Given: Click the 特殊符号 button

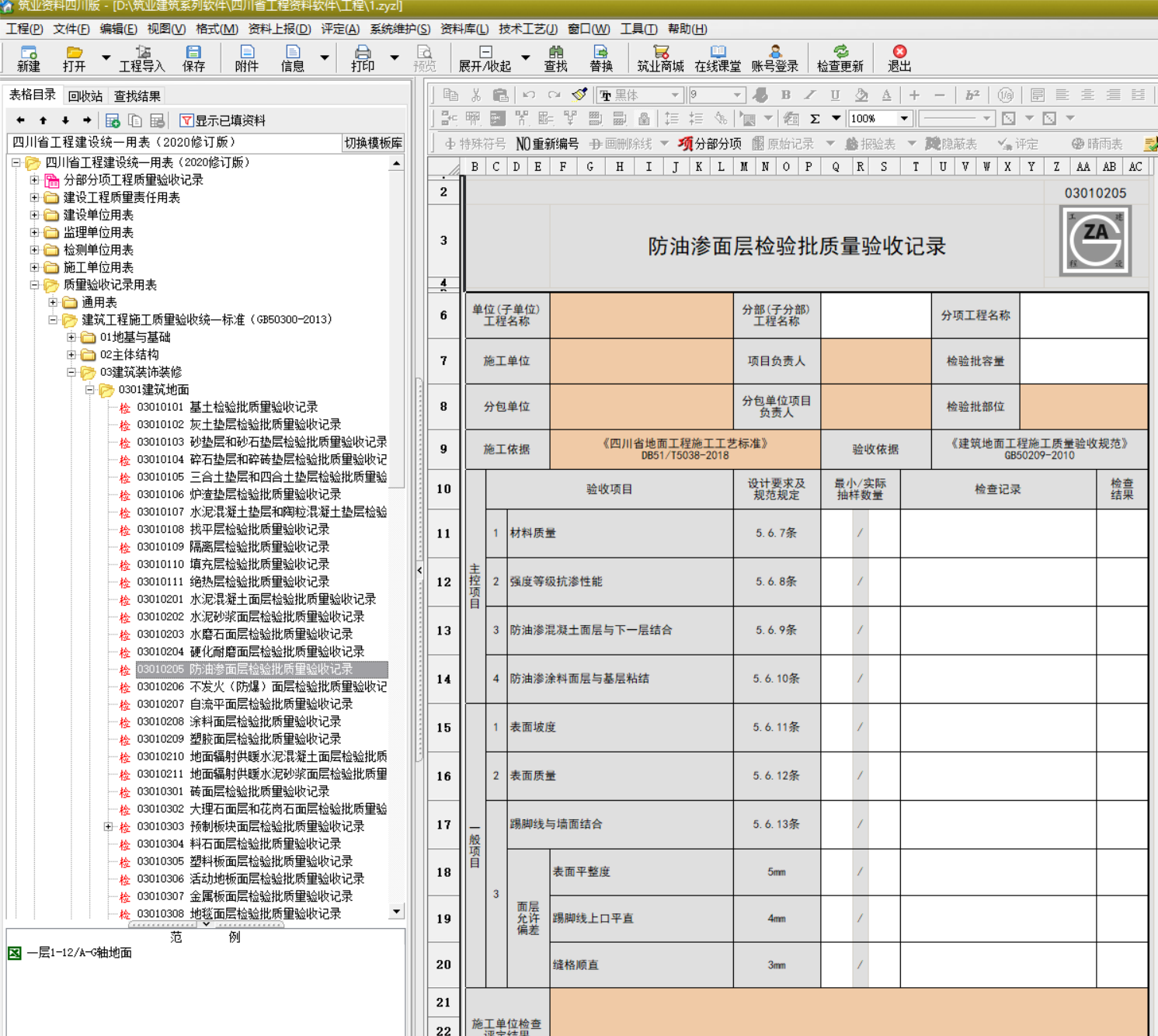Looking at the screenshot, I should 475,144.
